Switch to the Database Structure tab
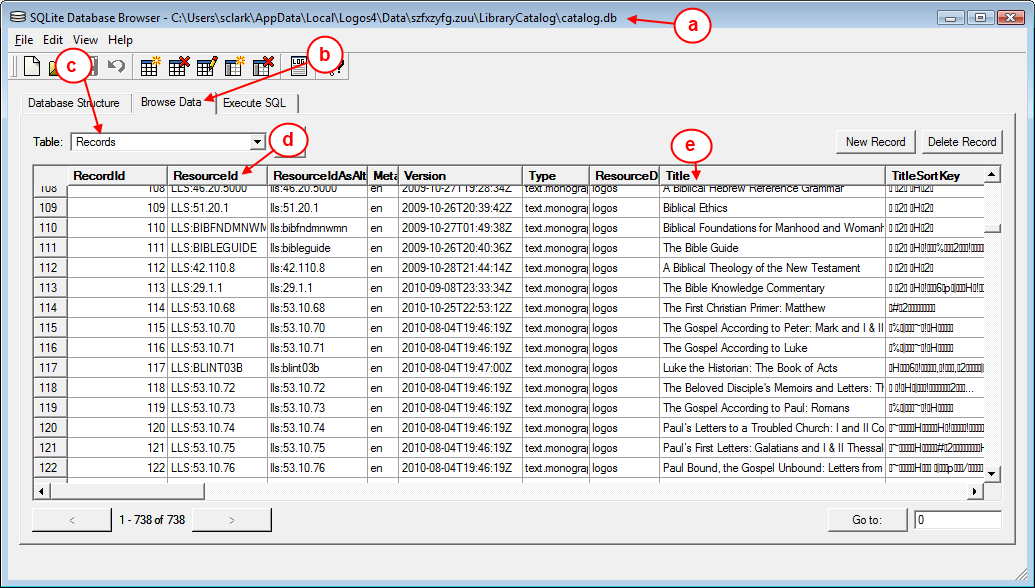Image resolution: width=1035 pixels, height=588 pixels. [74, 103]
